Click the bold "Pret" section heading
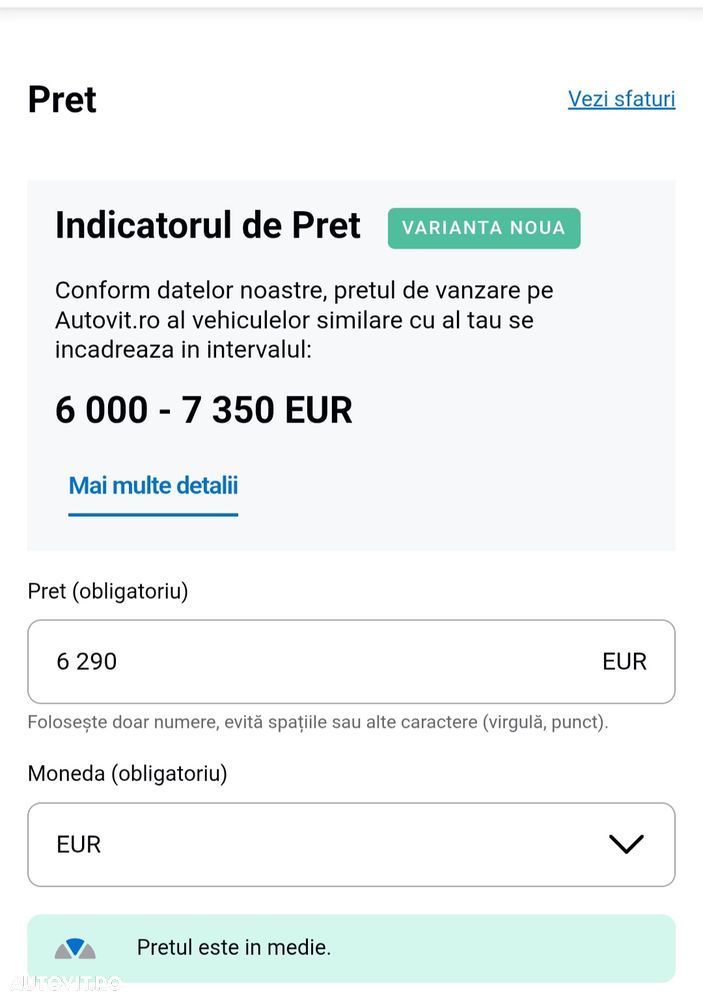 pos(62,100)
